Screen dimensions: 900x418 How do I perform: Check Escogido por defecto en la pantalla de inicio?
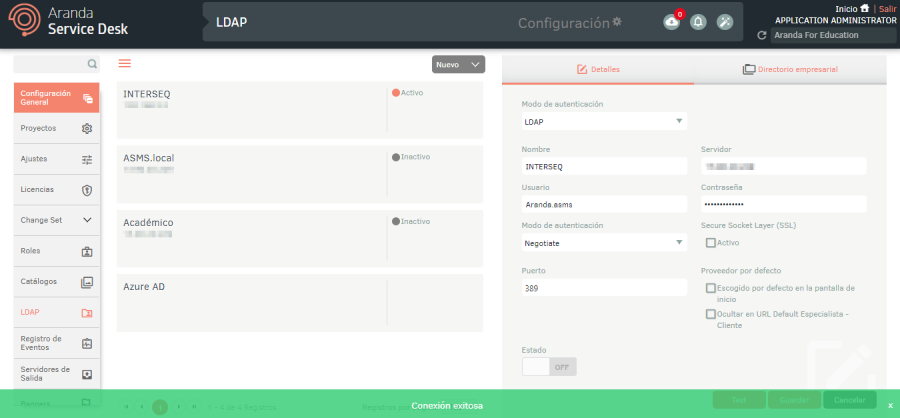click(x=711, y=288)
